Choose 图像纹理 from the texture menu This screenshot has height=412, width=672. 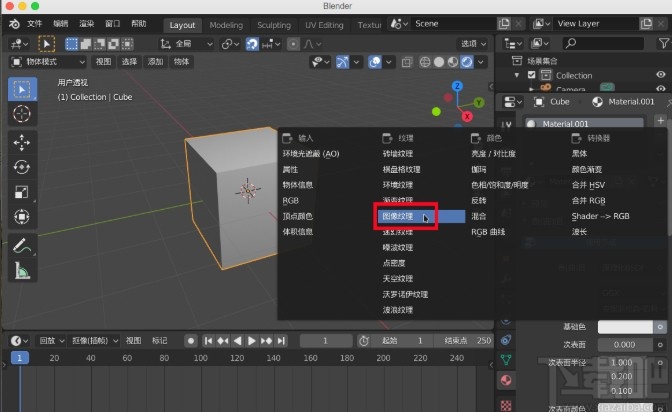point(397,215)
